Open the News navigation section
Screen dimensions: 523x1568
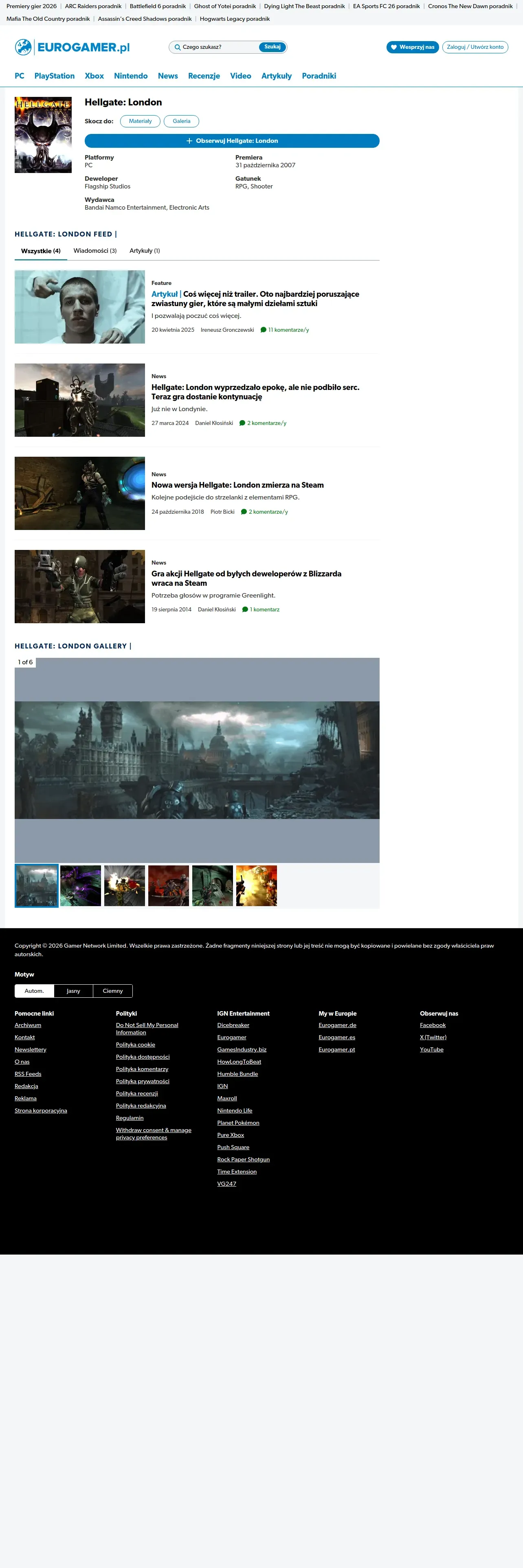click(168, 76)
